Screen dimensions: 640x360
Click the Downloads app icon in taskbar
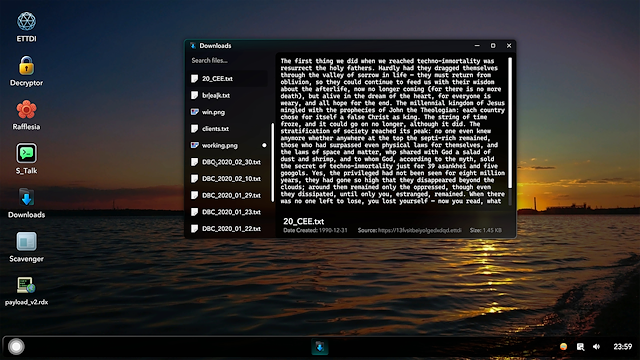(x=320, y=347)
